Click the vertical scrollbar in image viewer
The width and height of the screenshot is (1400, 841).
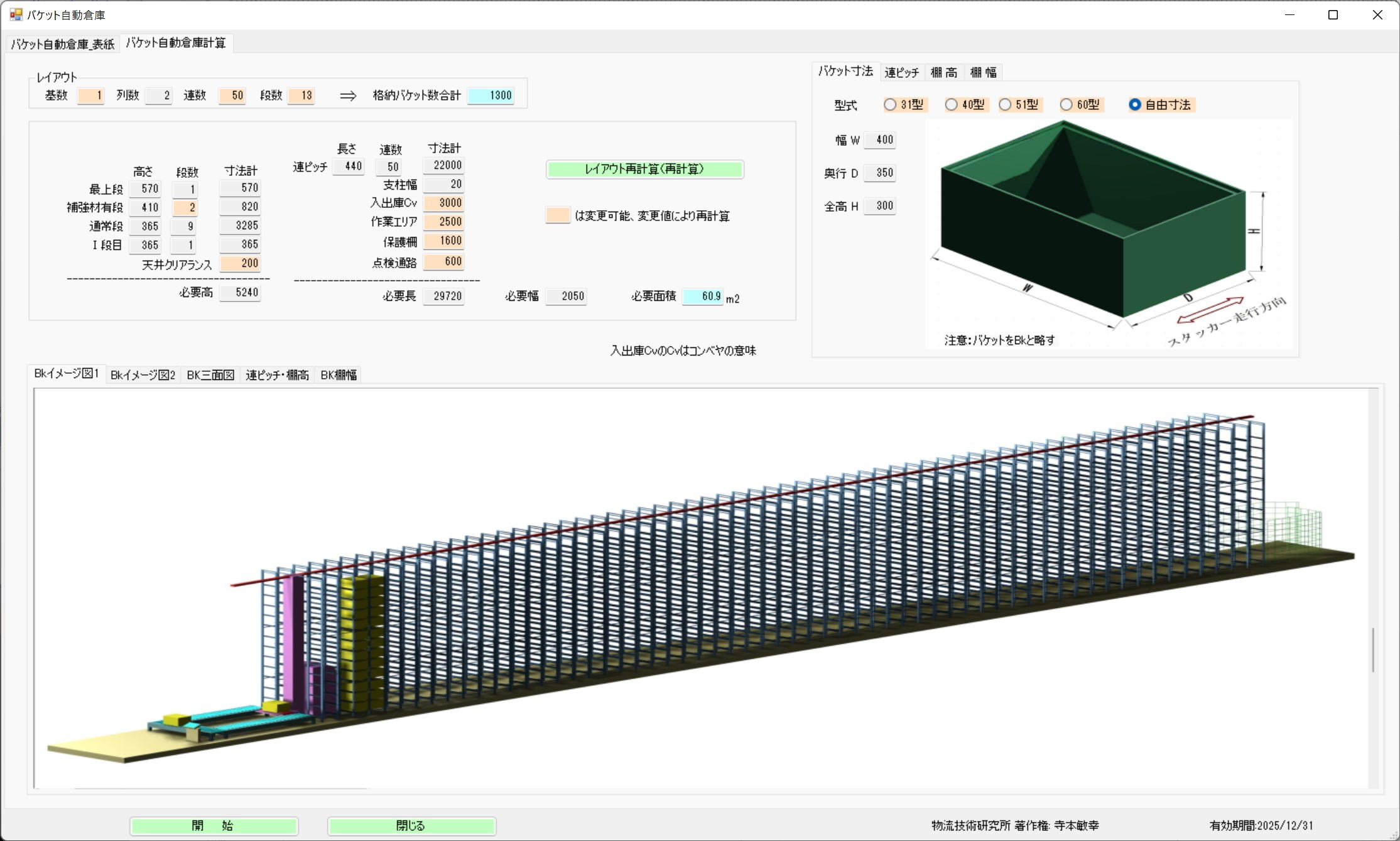pos(1373,649)
